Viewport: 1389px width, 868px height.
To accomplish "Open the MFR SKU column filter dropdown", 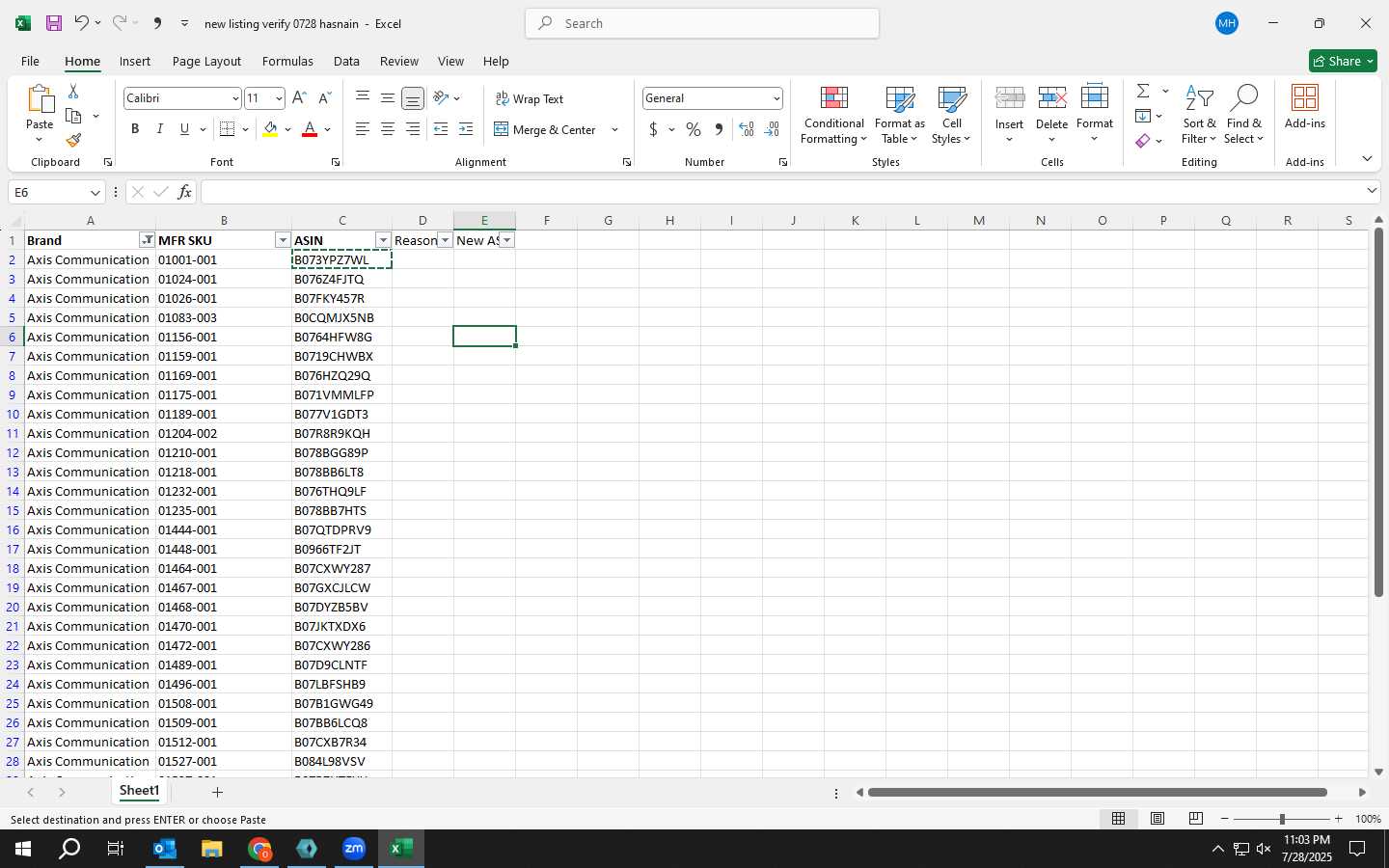I will click(x=283, y=240).
